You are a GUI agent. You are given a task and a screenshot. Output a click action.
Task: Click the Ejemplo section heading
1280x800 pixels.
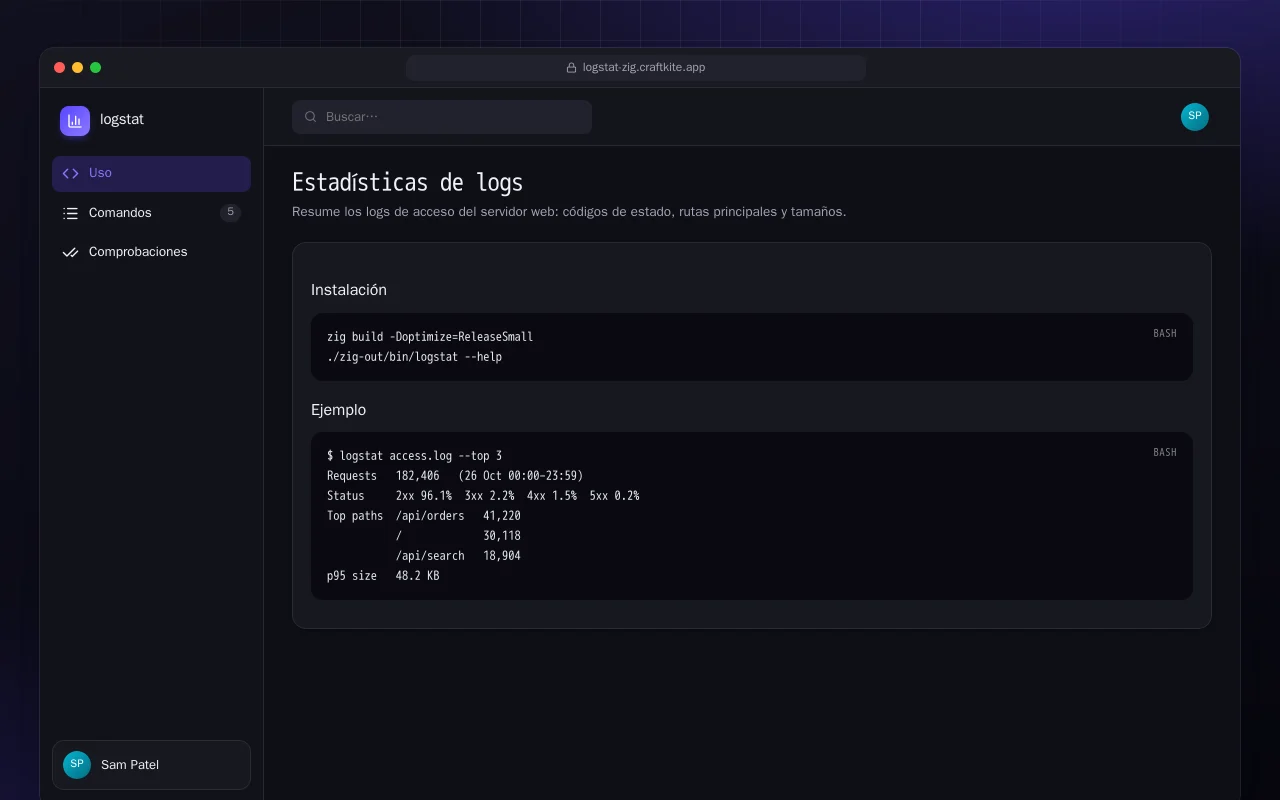pos(339,410)
